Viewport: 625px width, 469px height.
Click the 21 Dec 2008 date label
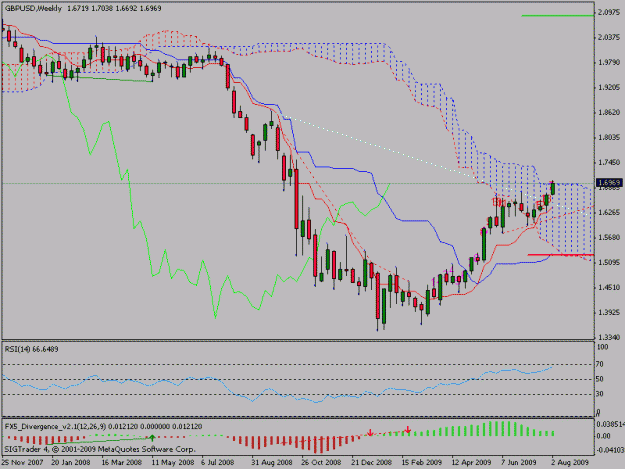point(371,463)
